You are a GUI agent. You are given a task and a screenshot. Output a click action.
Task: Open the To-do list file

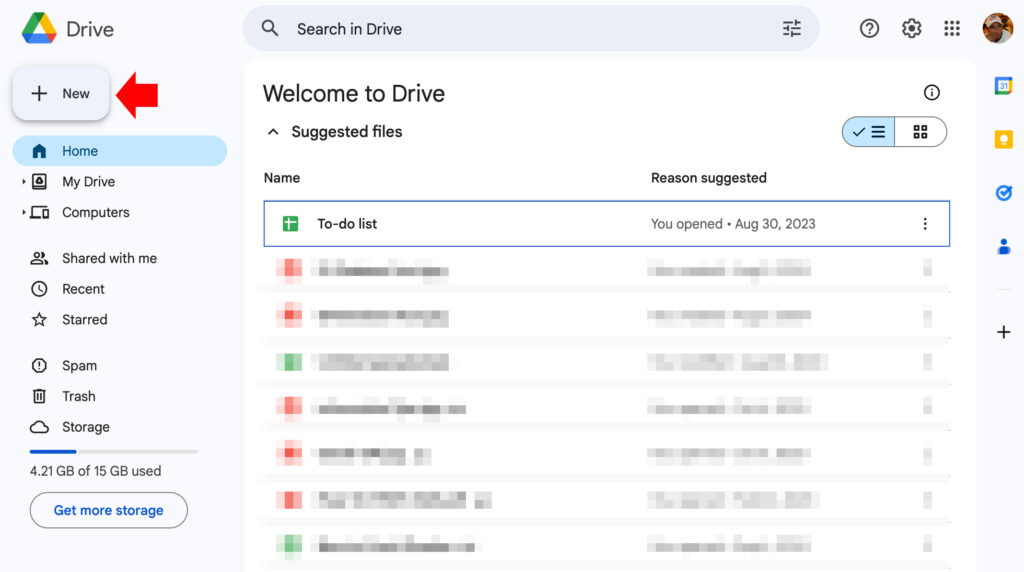tap(607, 224)
